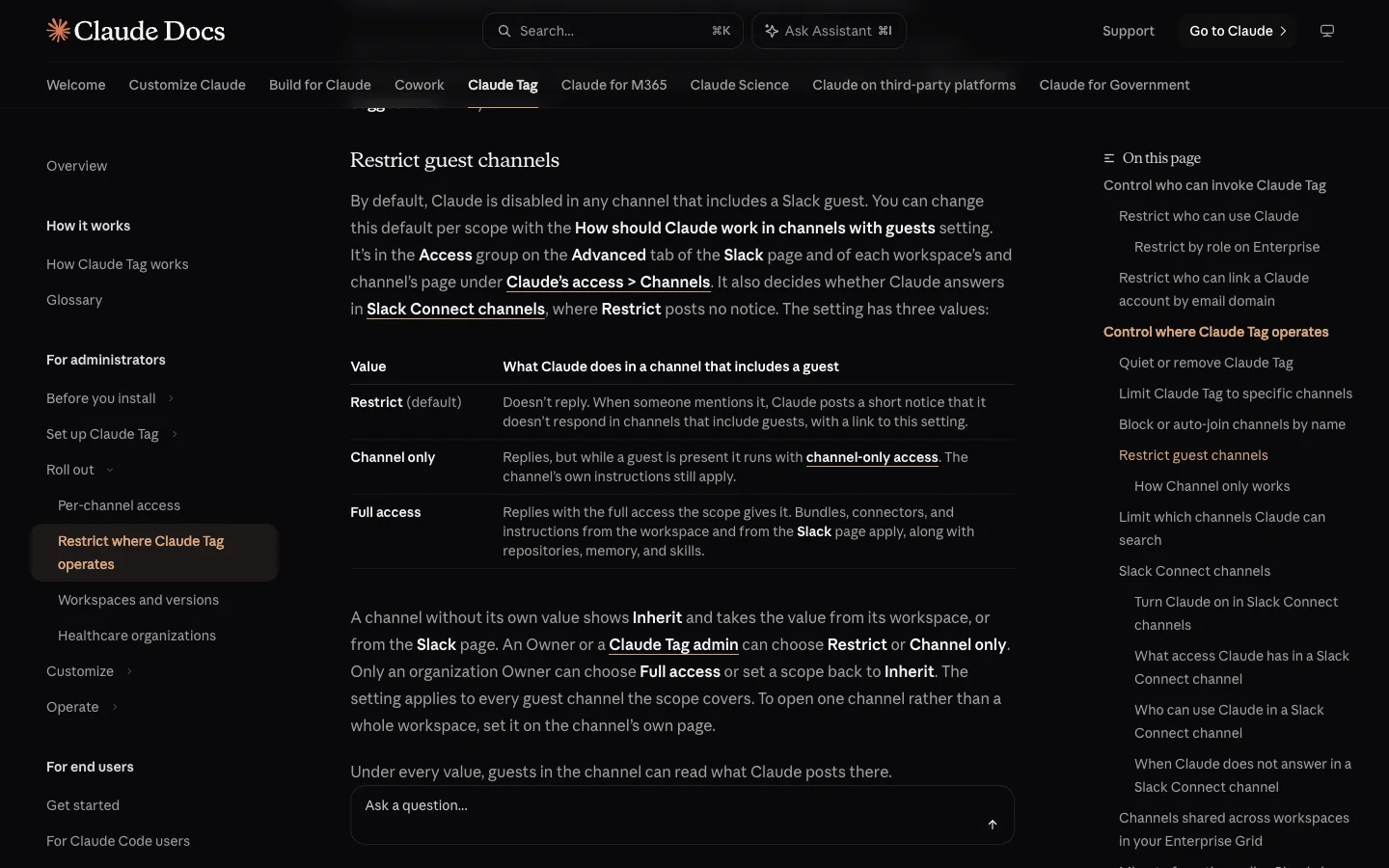Click the Support link in header
This screenshot has width=1389, height=868.
point(1129,31)
